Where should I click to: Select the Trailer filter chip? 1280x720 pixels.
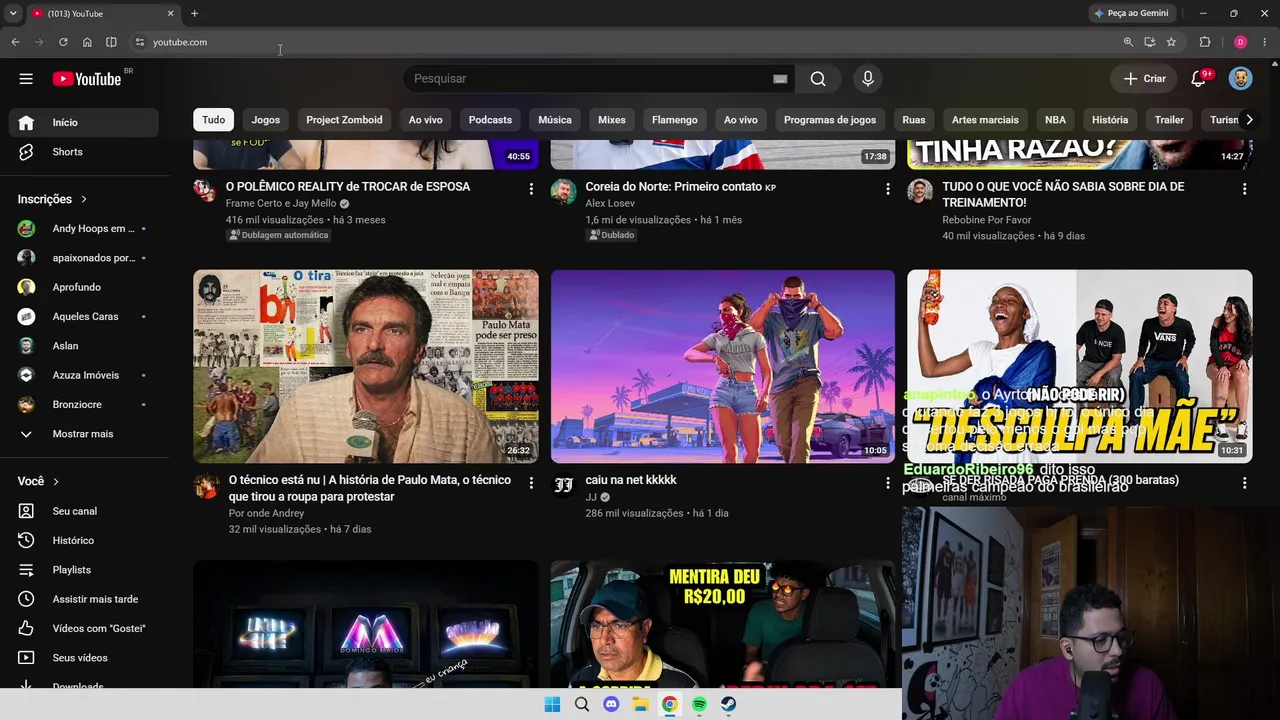pyautogui.click(x=1169, y=120)
